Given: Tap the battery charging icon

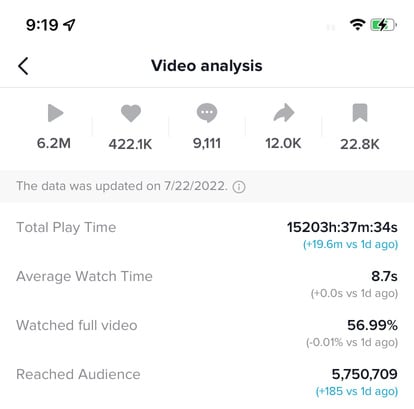Looking at the screenshot, I should coord(383,25).
